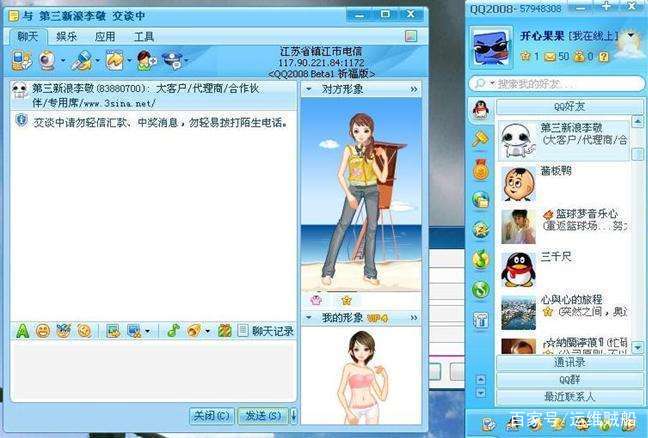Select the penguin QQ friends side tab
Screen dimensions: 648x438
coord(481,110)
